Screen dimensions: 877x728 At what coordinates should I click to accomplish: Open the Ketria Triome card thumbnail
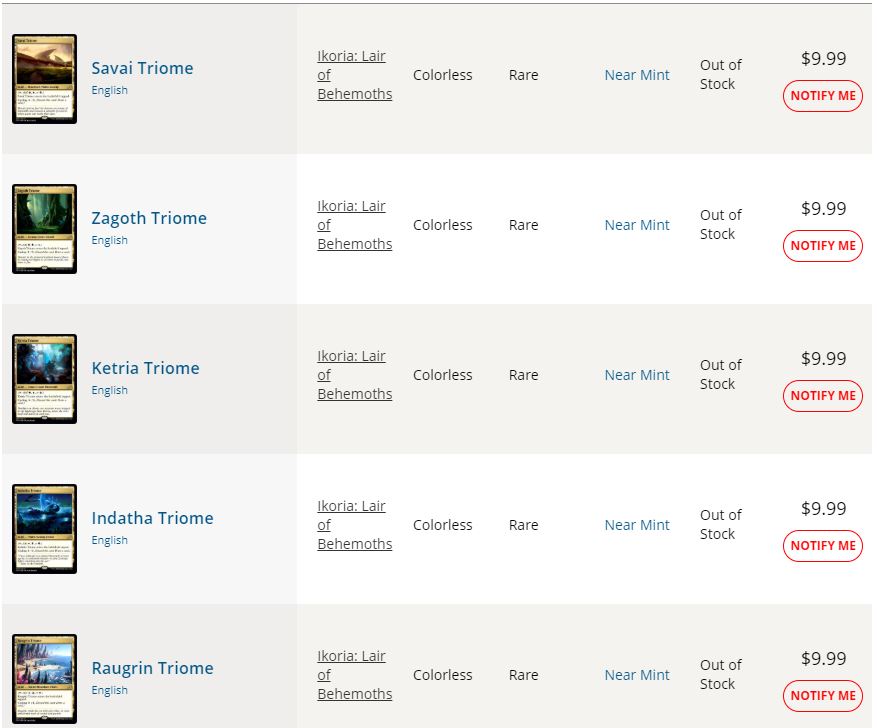(x=44, y=379)
